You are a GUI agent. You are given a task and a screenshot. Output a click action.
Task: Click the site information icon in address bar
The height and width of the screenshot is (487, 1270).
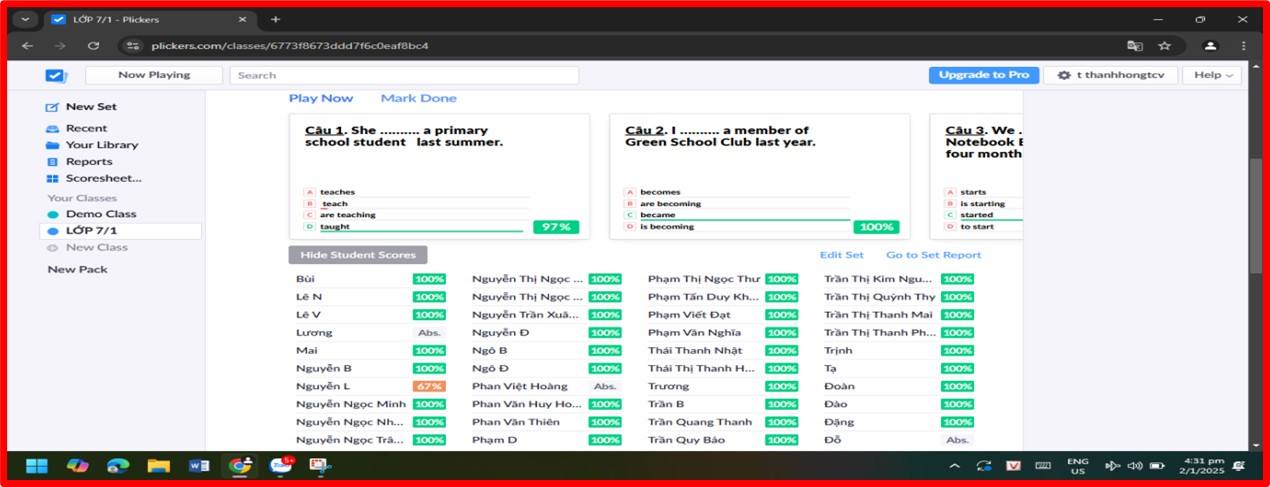click(134, 45)
